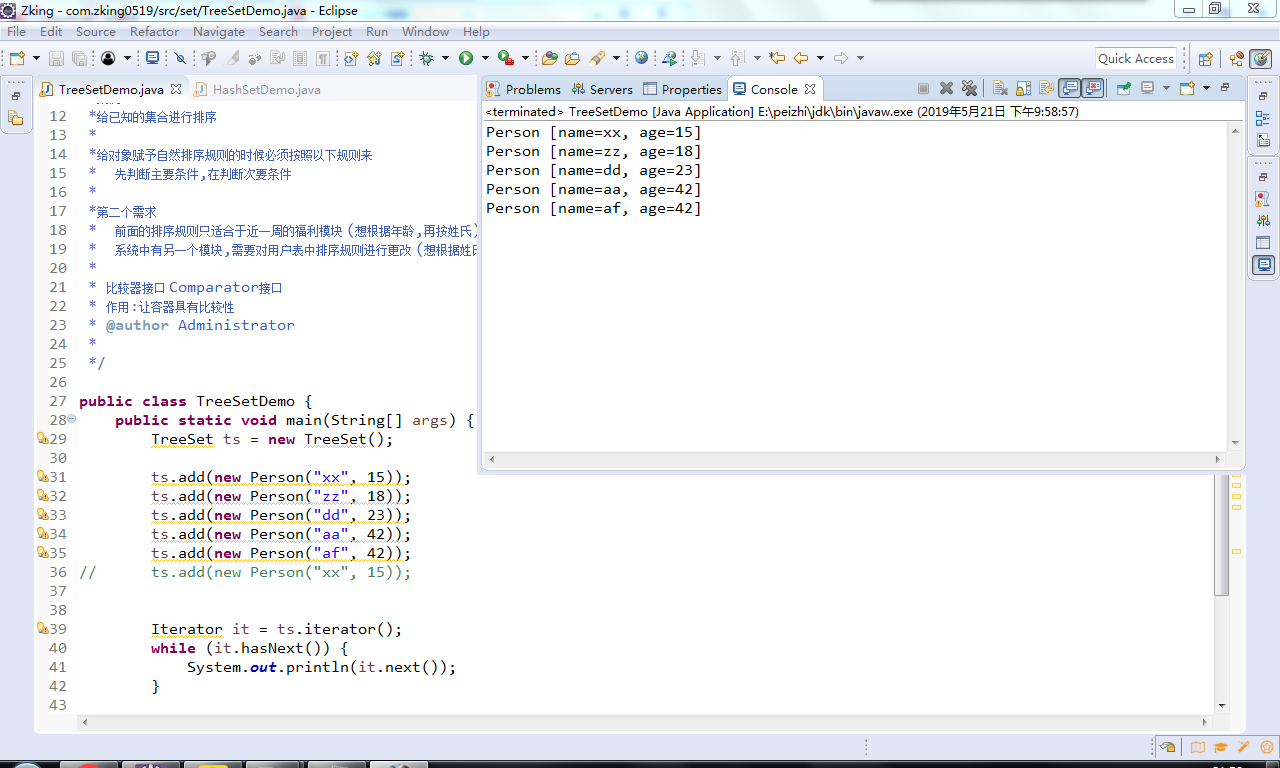Switch to the Problems tab

tap(524, 89)
